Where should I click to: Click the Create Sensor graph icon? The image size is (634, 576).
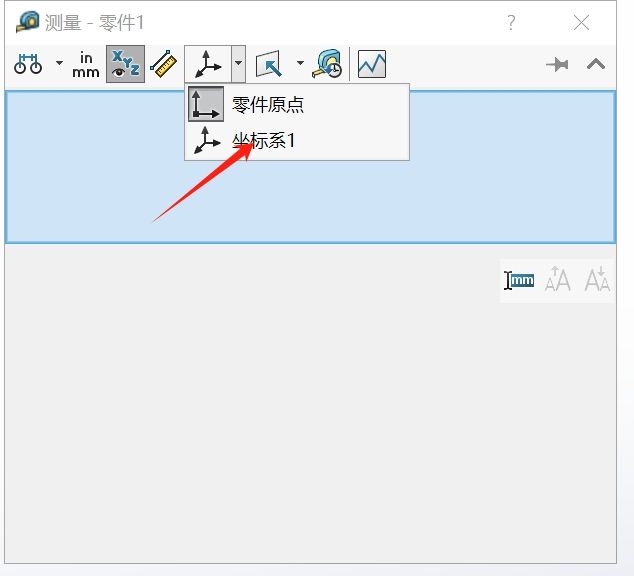click(371, 65)
